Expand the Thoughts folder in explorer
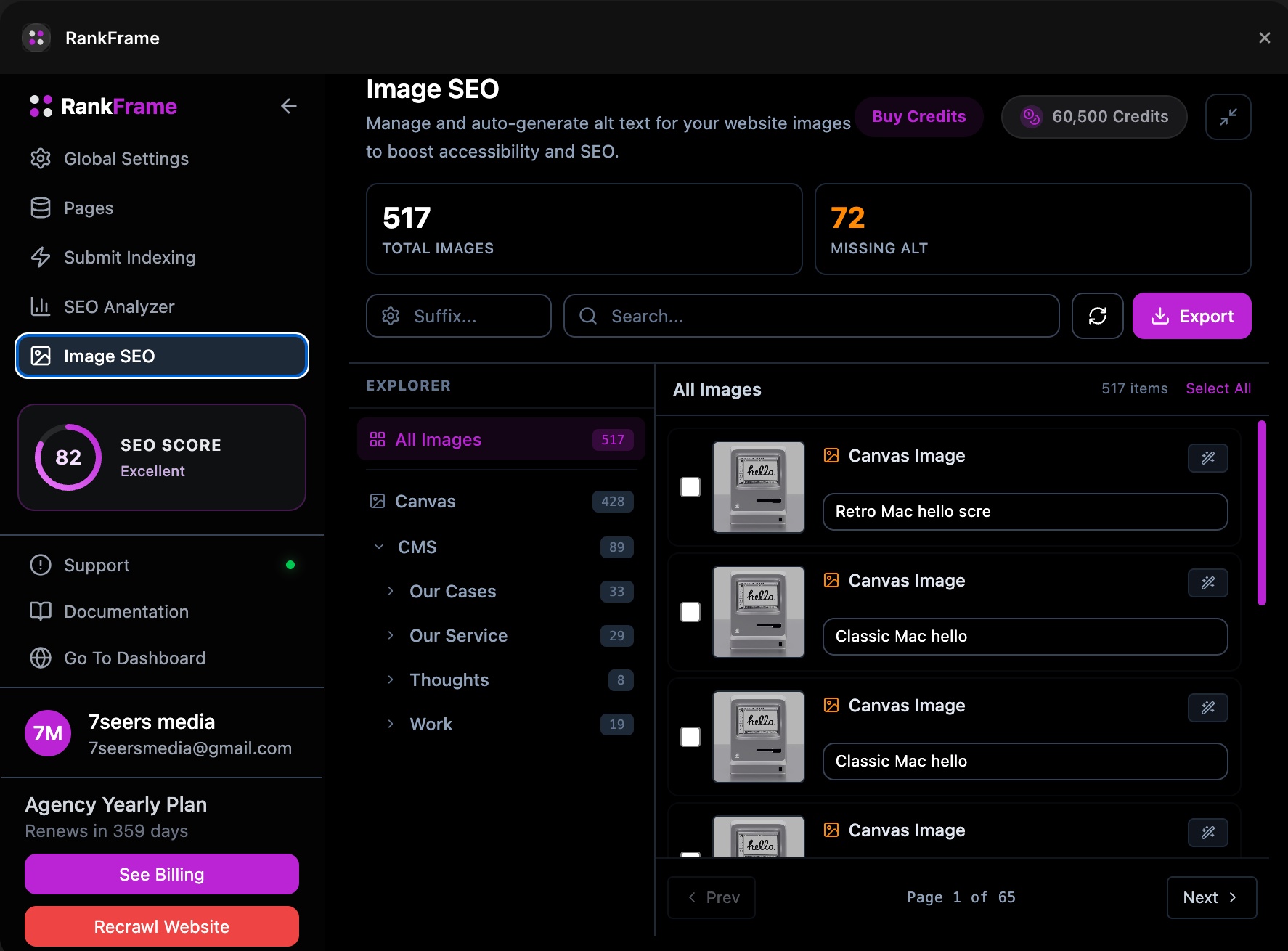Viewport: 1288px width, 951px height. point(390,680)
